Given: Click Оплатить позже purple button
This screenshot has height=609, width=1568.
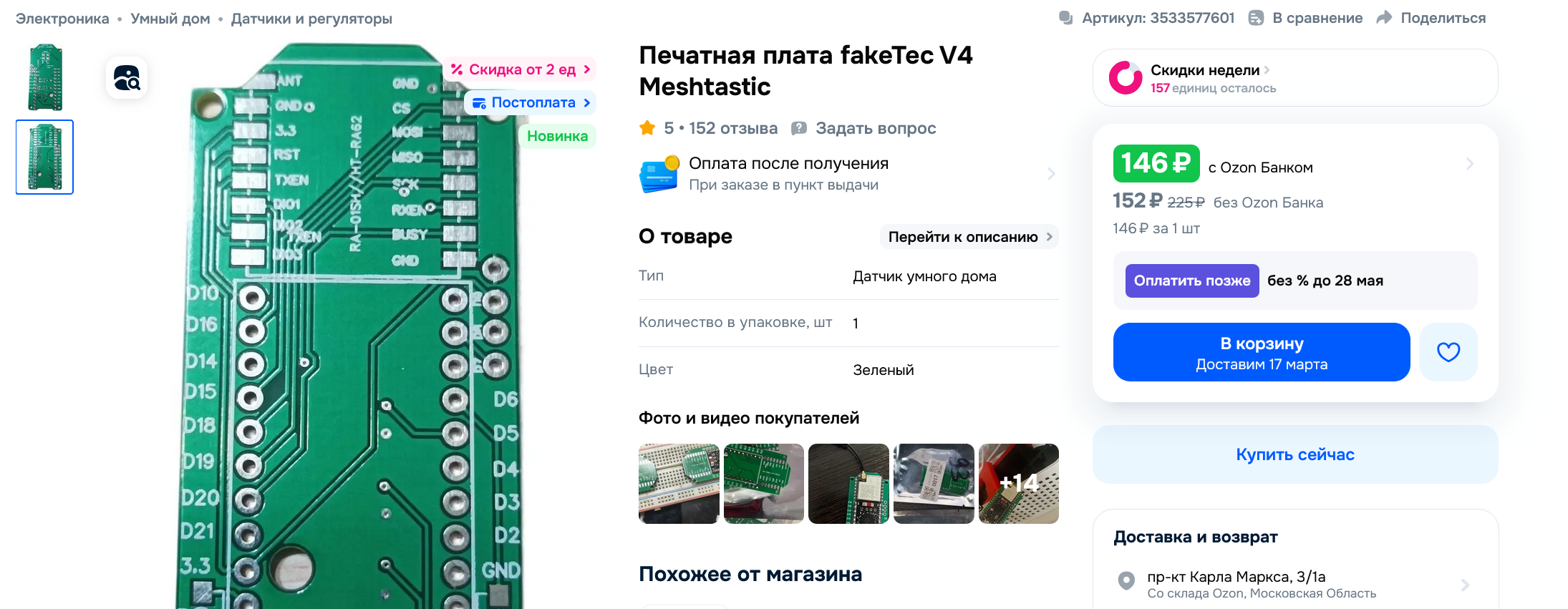Looking at the screenshot, I should click(x=1192, y=281).
